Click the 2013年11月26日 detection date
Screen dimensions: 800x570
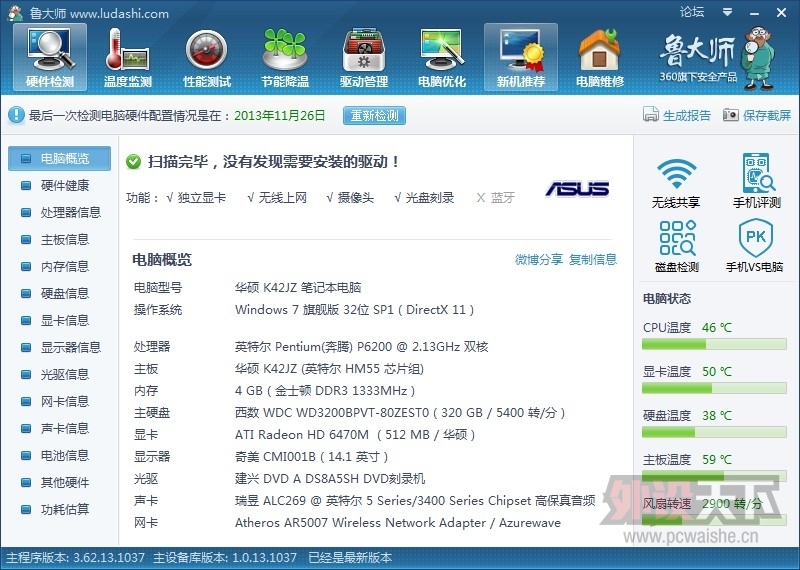tap(280, 115)
